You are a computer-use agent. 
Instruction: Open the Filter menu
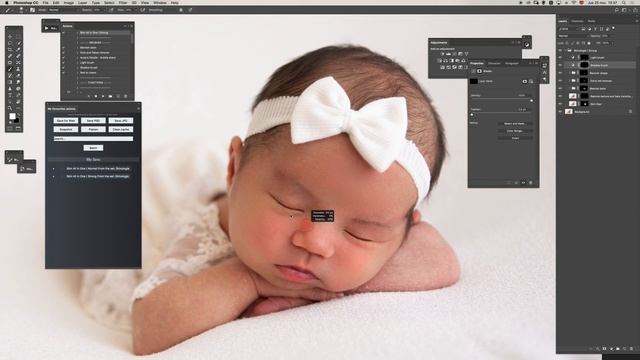click(x=123, y=2)
